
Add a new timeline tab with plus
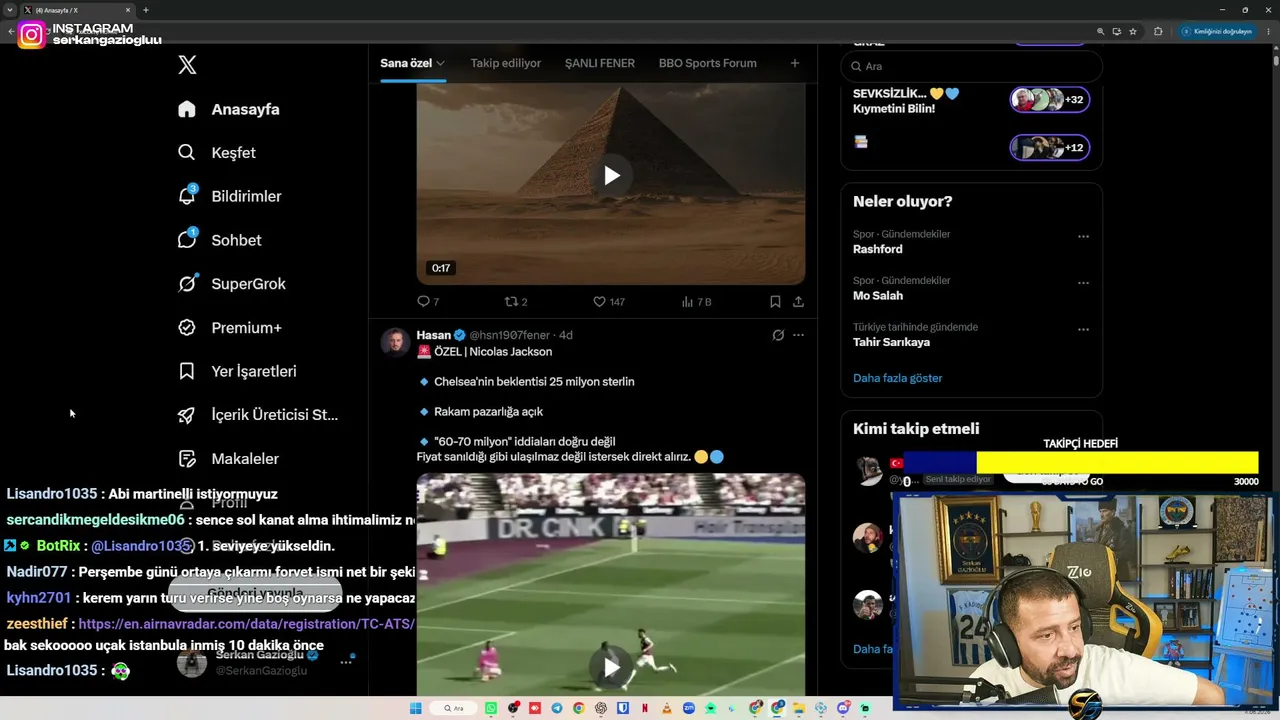point(795,63)
